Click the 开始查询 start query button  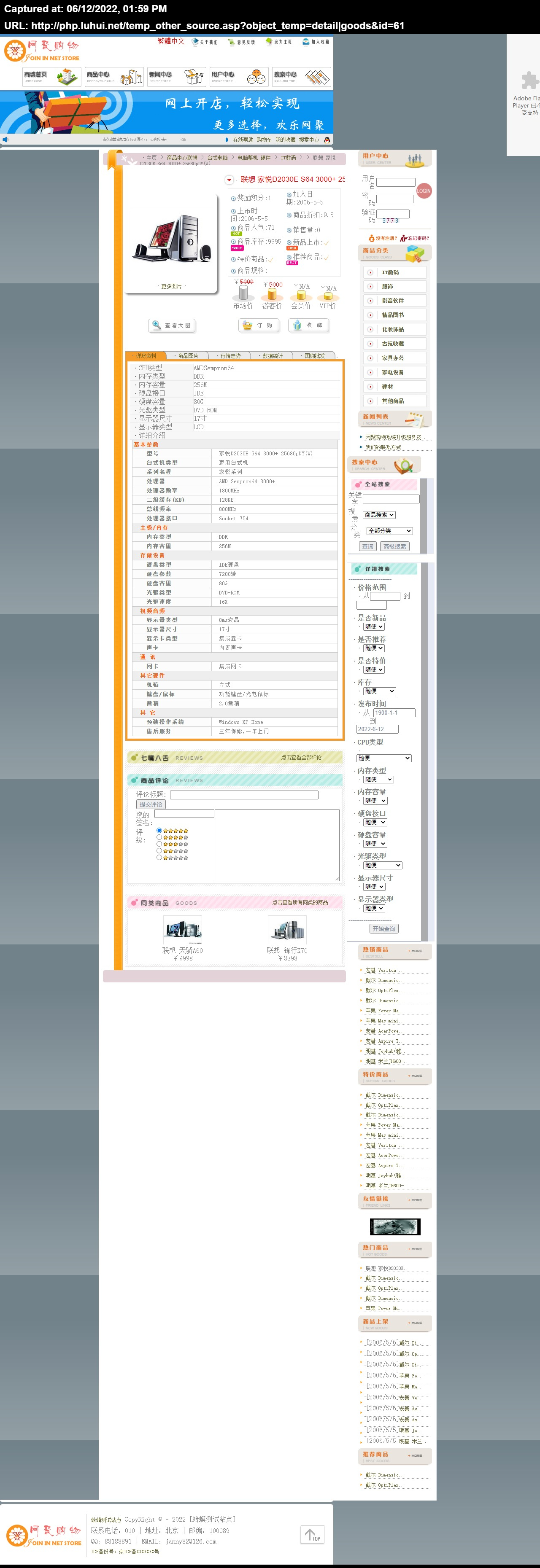[x=384, y=929]
